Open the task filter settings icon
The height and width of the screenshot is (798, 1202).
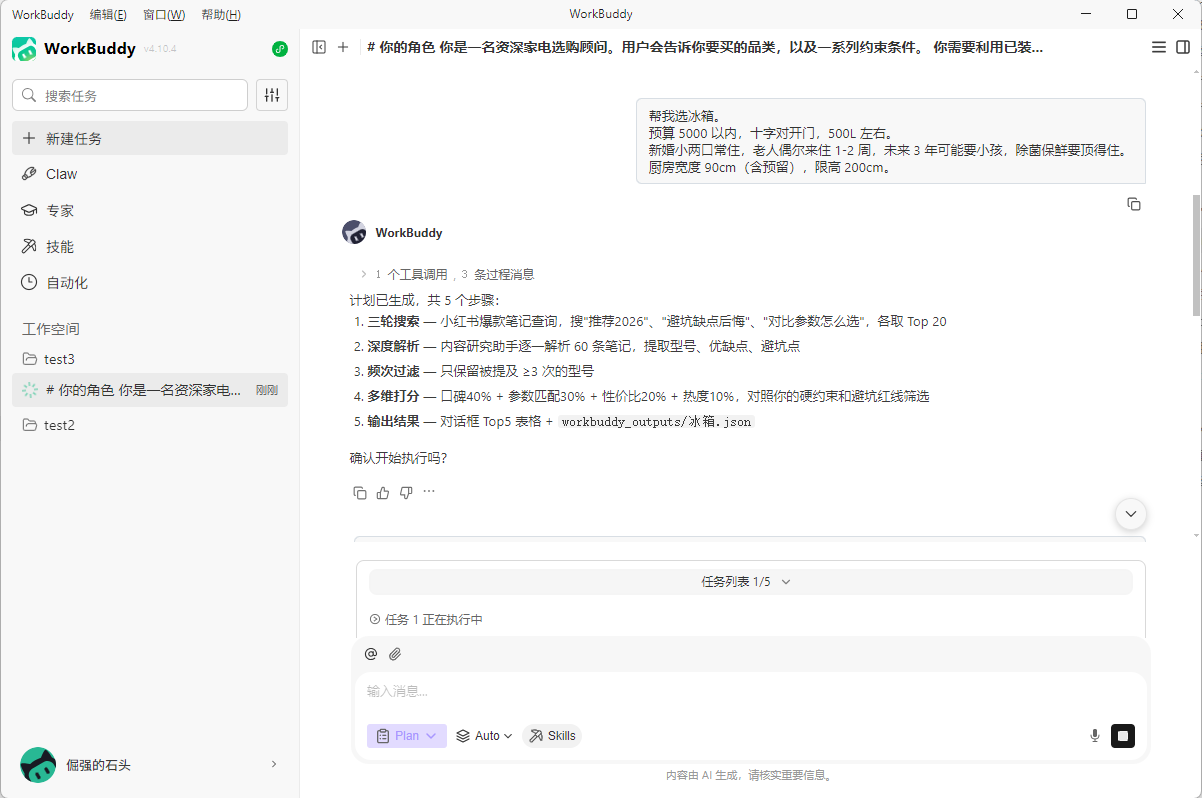tap(272, 95)
